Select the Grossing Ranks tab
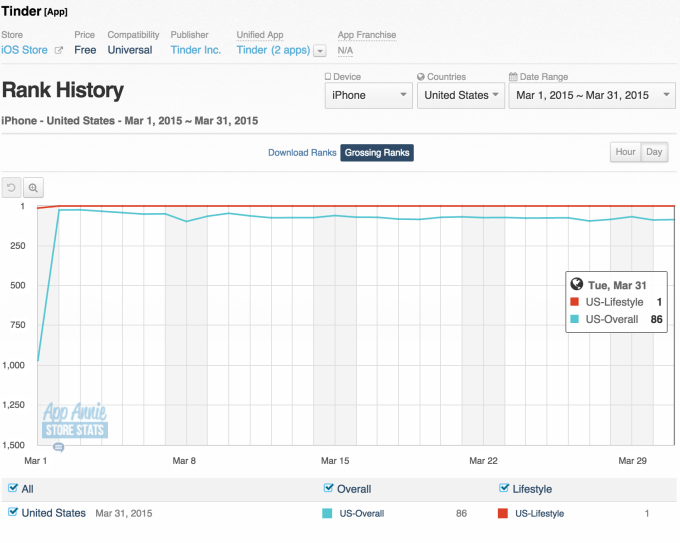Viewport: 680px width, 543px height. 377,153
